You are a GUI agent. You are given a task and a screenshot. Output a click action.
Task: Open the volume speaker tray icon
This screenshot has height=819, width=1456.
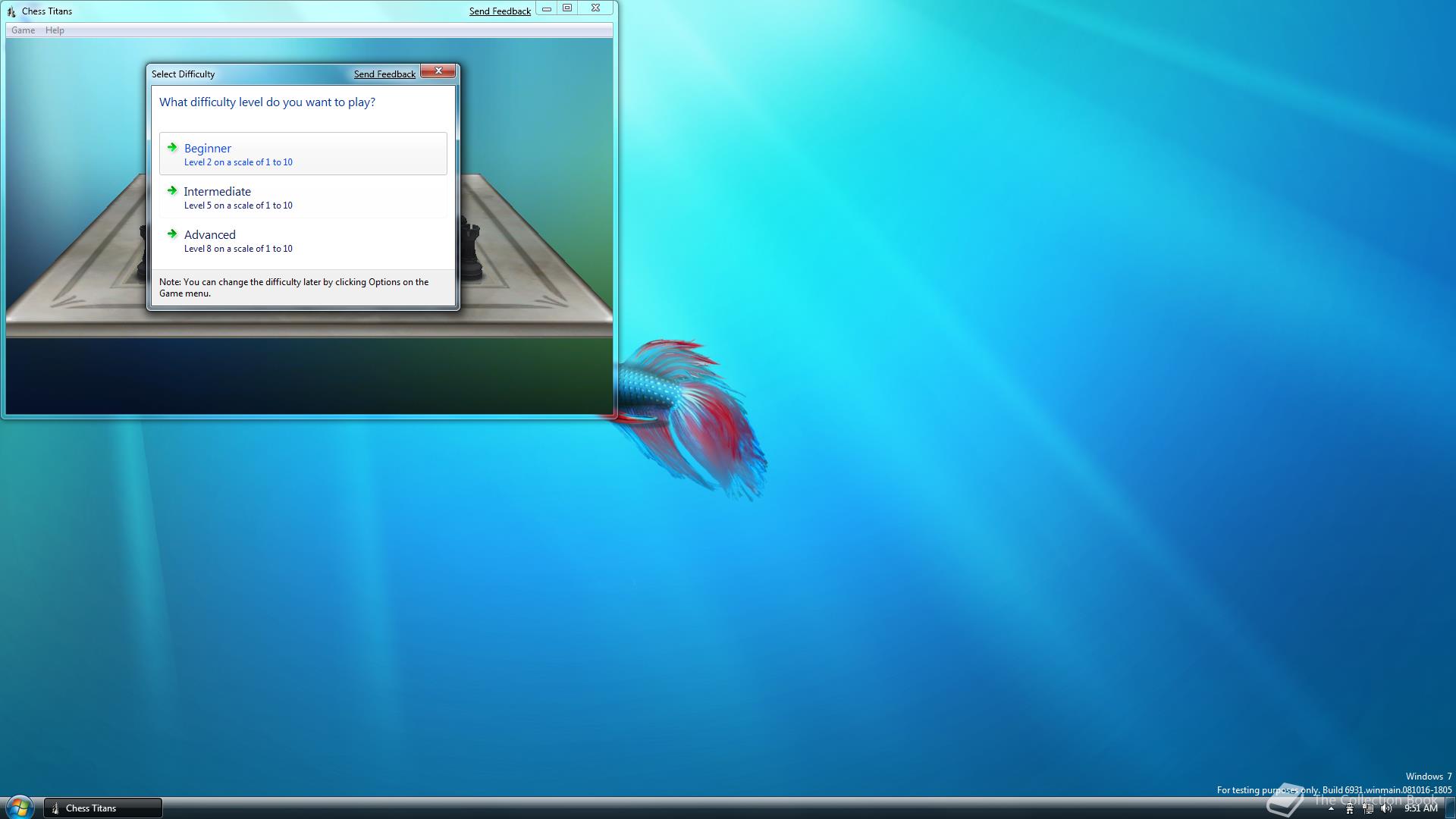1386,809
